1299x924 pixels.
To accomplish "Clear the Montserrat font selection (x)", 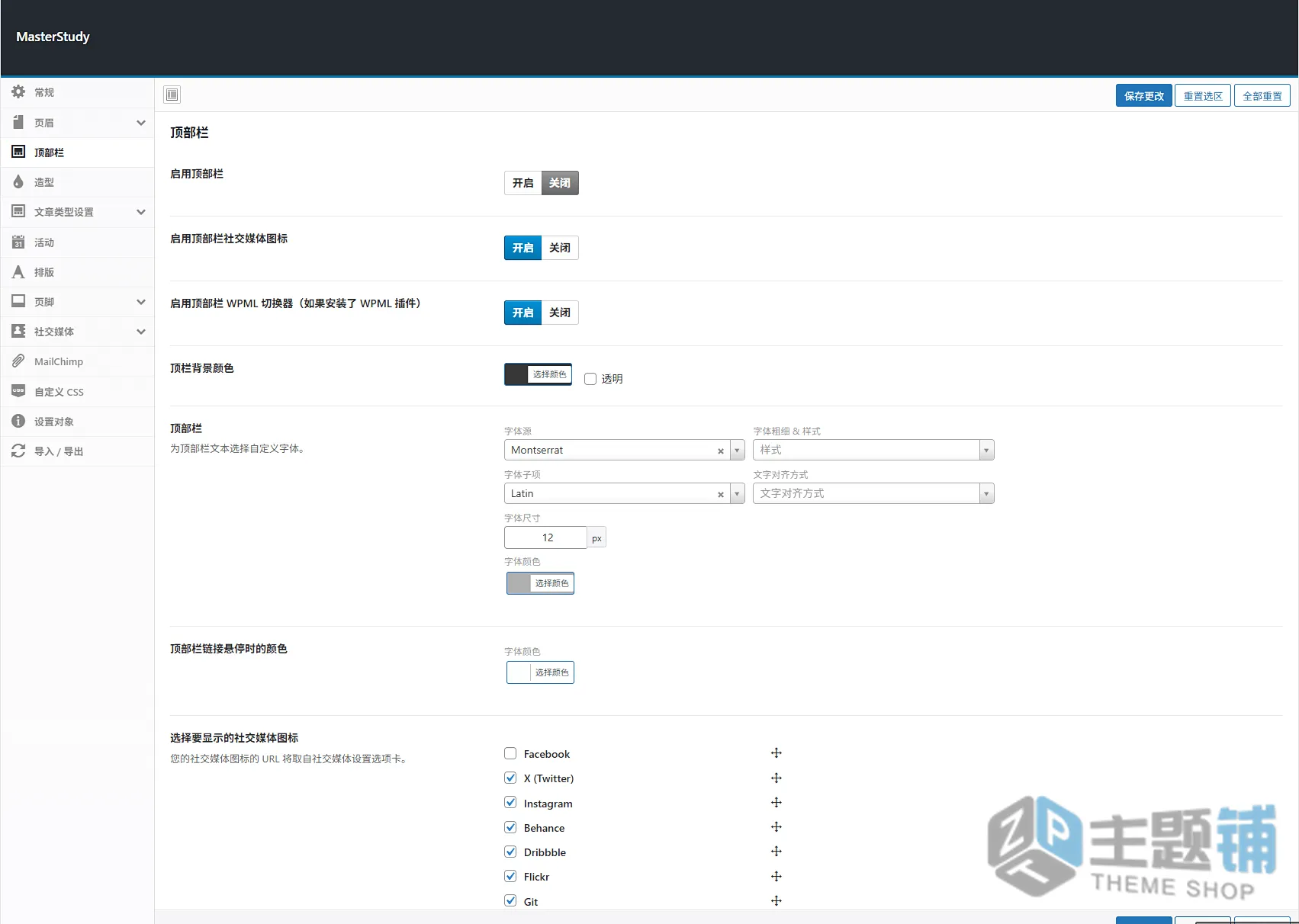I will (x=721, y=451).
